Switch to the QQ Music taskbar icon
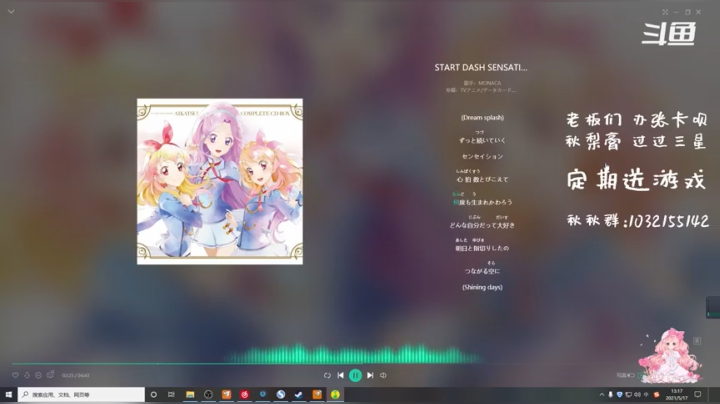This screenshot has width=720, height=404. pyautogui.click(x=335, y=394)
